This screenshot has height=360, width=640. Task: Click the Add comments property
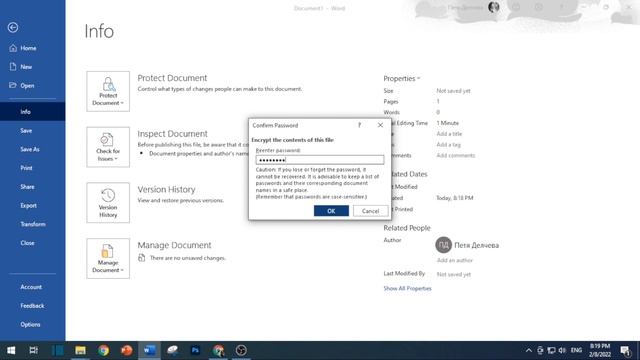point(456,156)
